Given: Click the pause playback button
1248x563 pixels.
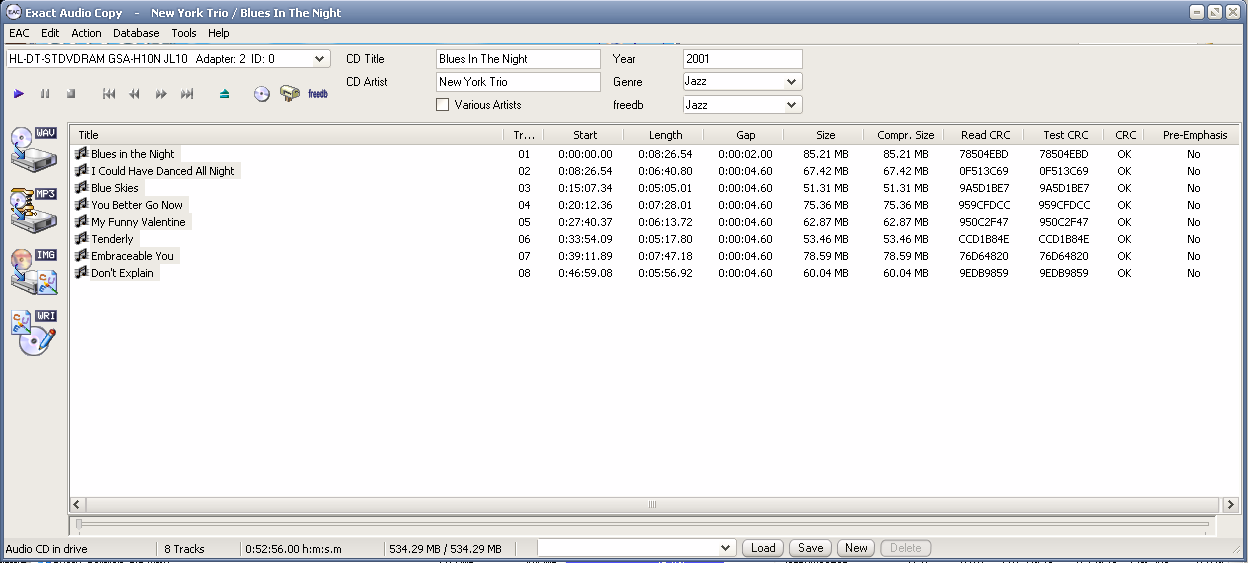Looking at the screenshot, I should click(x=45, y=94).
